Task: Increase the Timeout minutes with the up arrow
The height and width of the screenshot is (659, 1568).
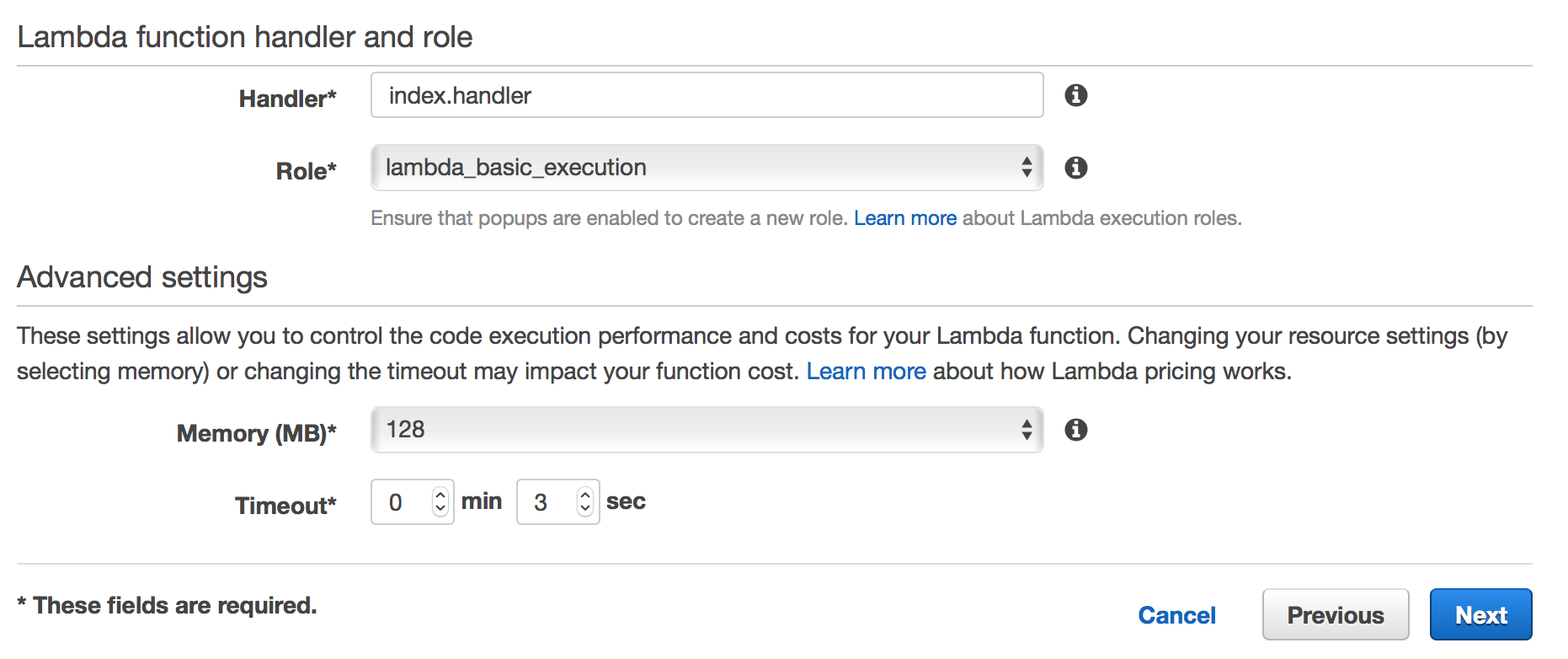Action: [440, 494]
